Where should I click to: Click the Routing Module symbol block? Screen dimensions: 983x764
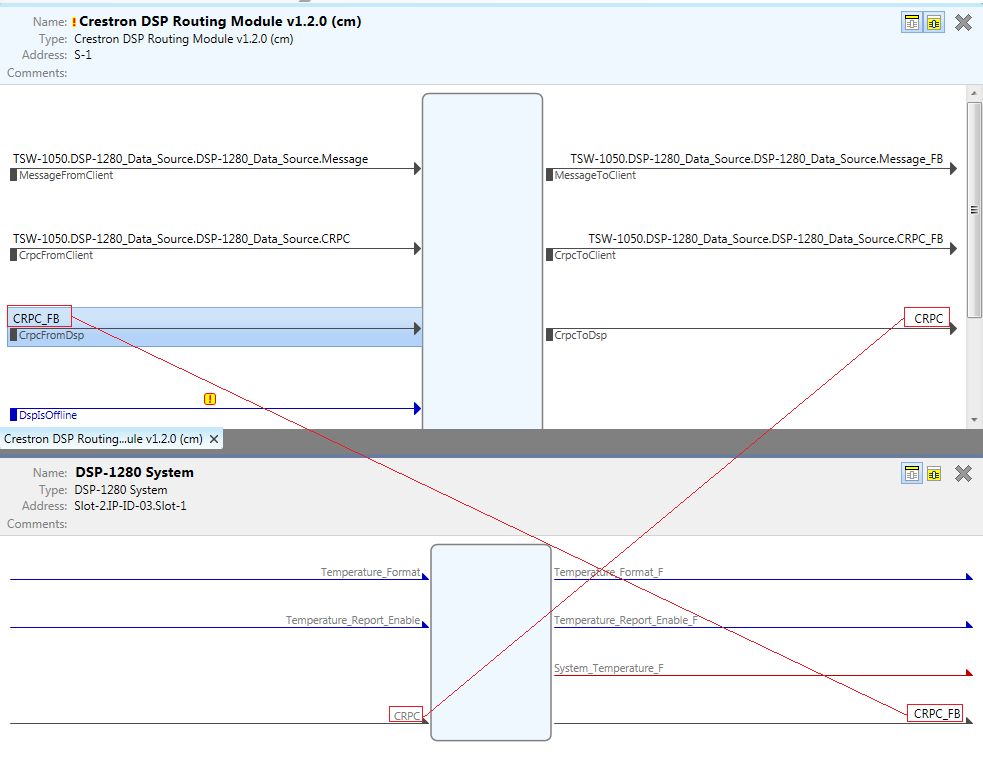(x=482, y=261)
